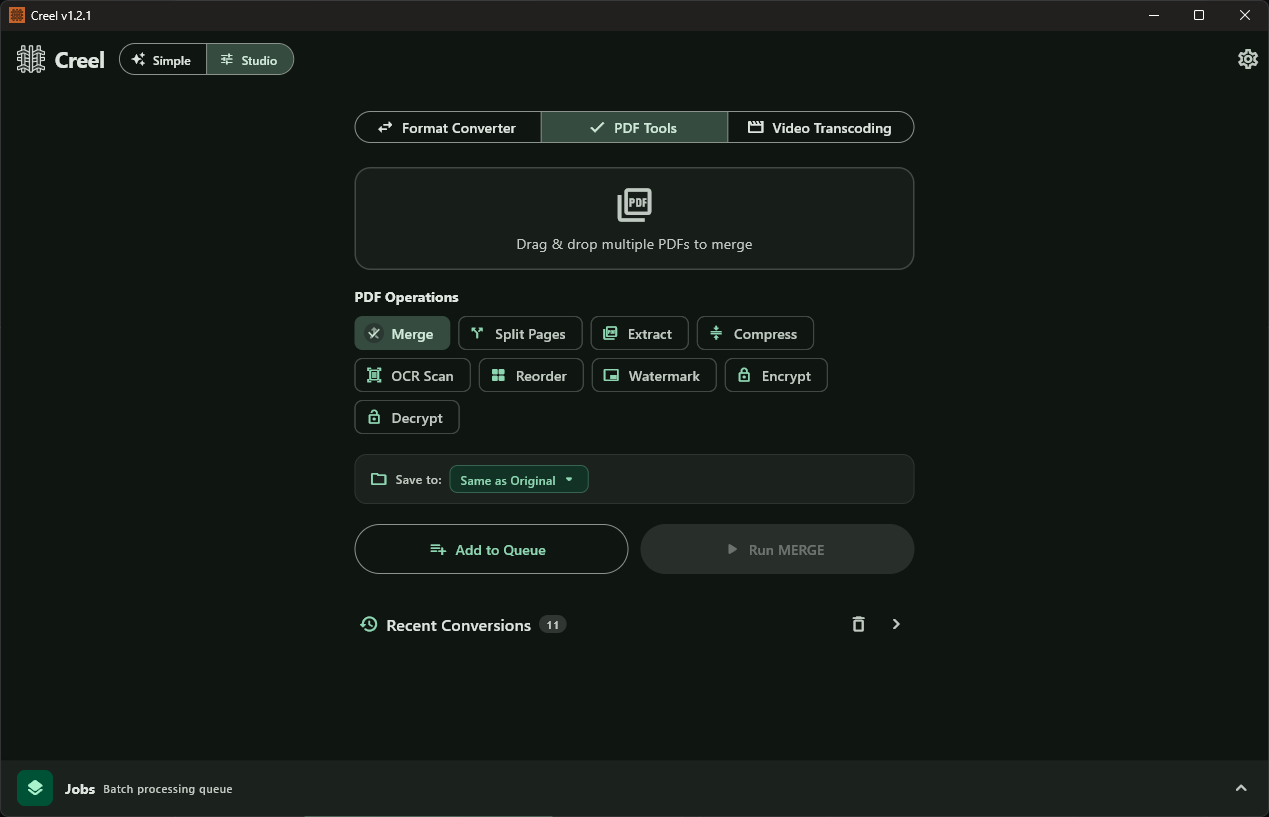Click the Creel app icon in title bar
Image resolution: width=1269 pixels, height=817 pixels.
point(16,15)
